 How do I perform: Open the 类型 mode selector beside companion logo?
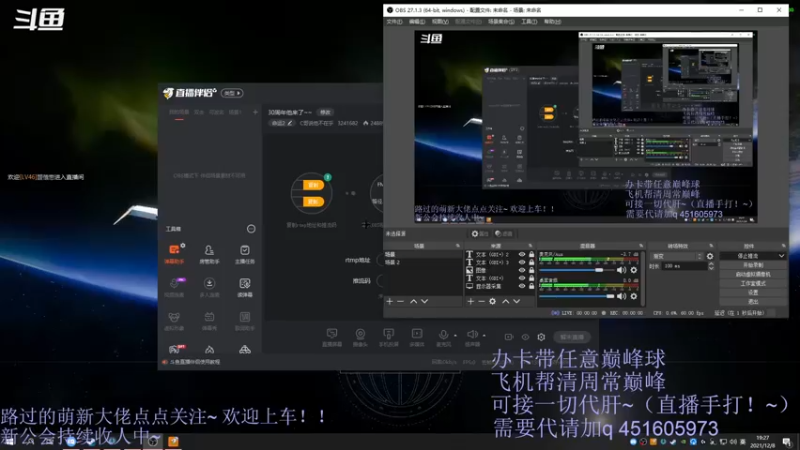pyautogui.click(x=232, y=93)
